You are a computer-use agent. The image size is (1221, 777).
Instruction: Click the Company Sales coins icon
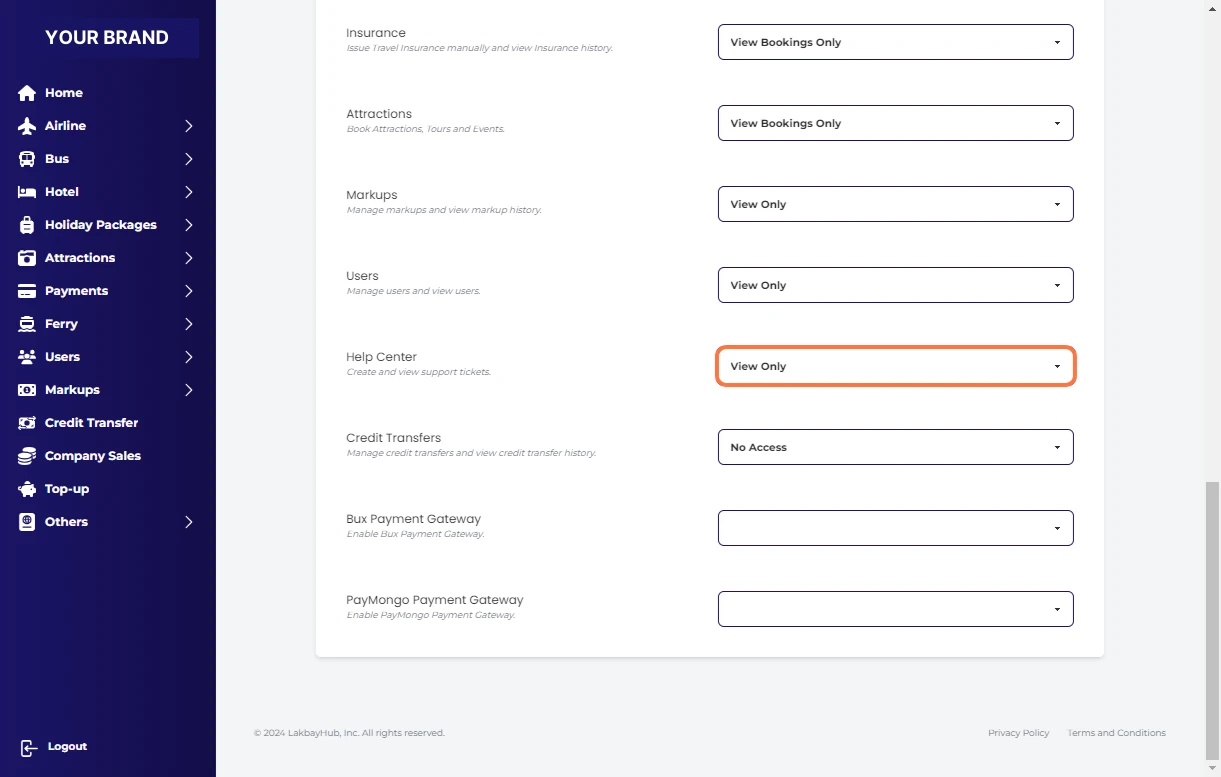pyautogui.click(x=27, y=456)
